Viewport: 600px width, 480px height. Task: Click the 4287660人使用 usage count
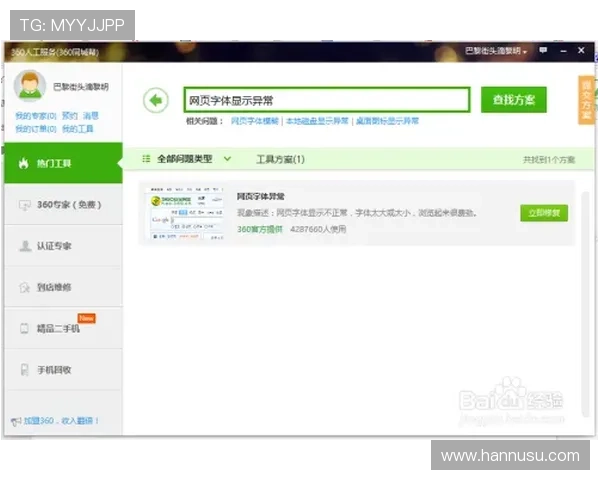(318, 229)
